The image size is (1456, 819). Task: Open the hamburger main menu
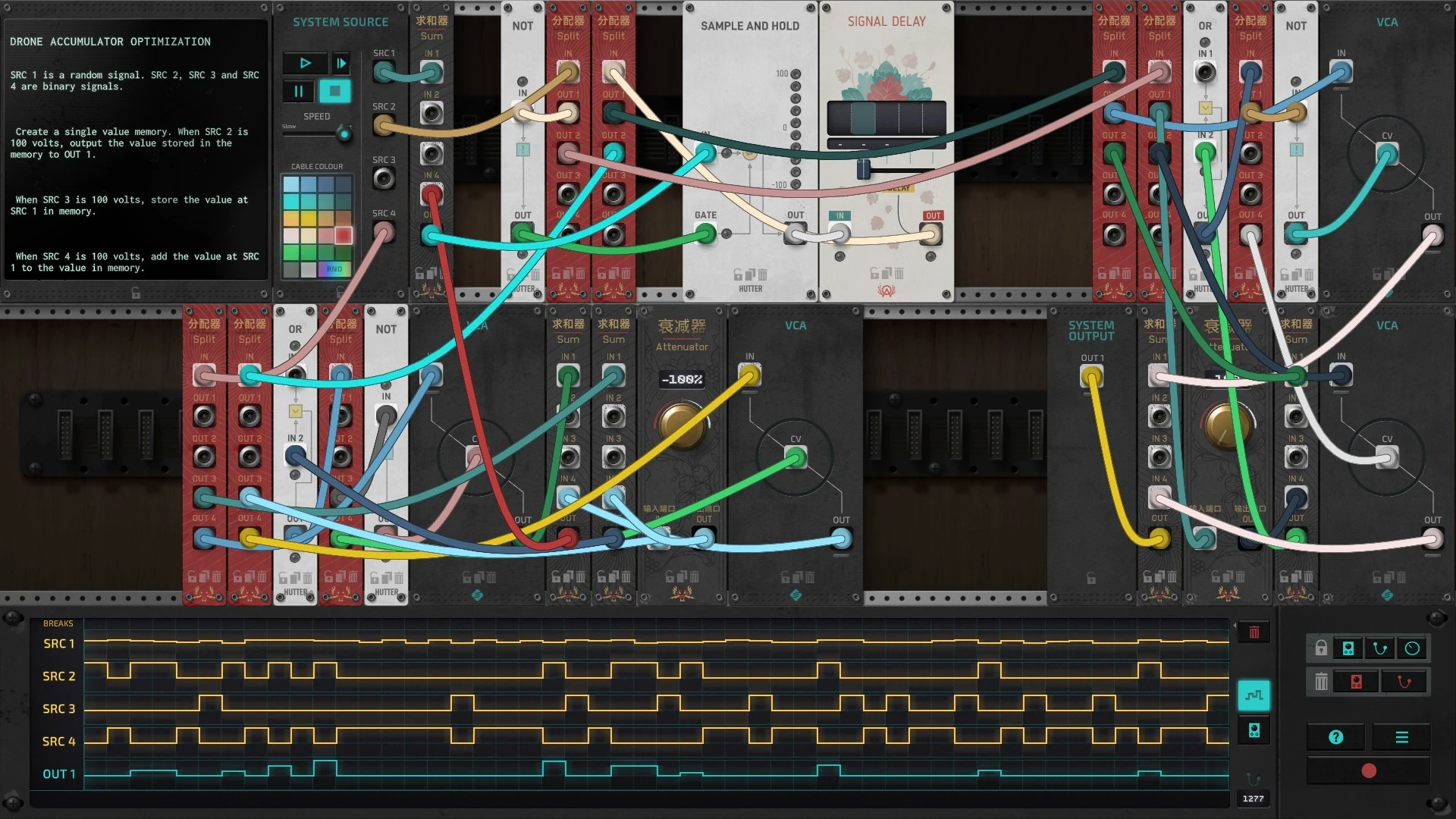tap(1401, 737)
